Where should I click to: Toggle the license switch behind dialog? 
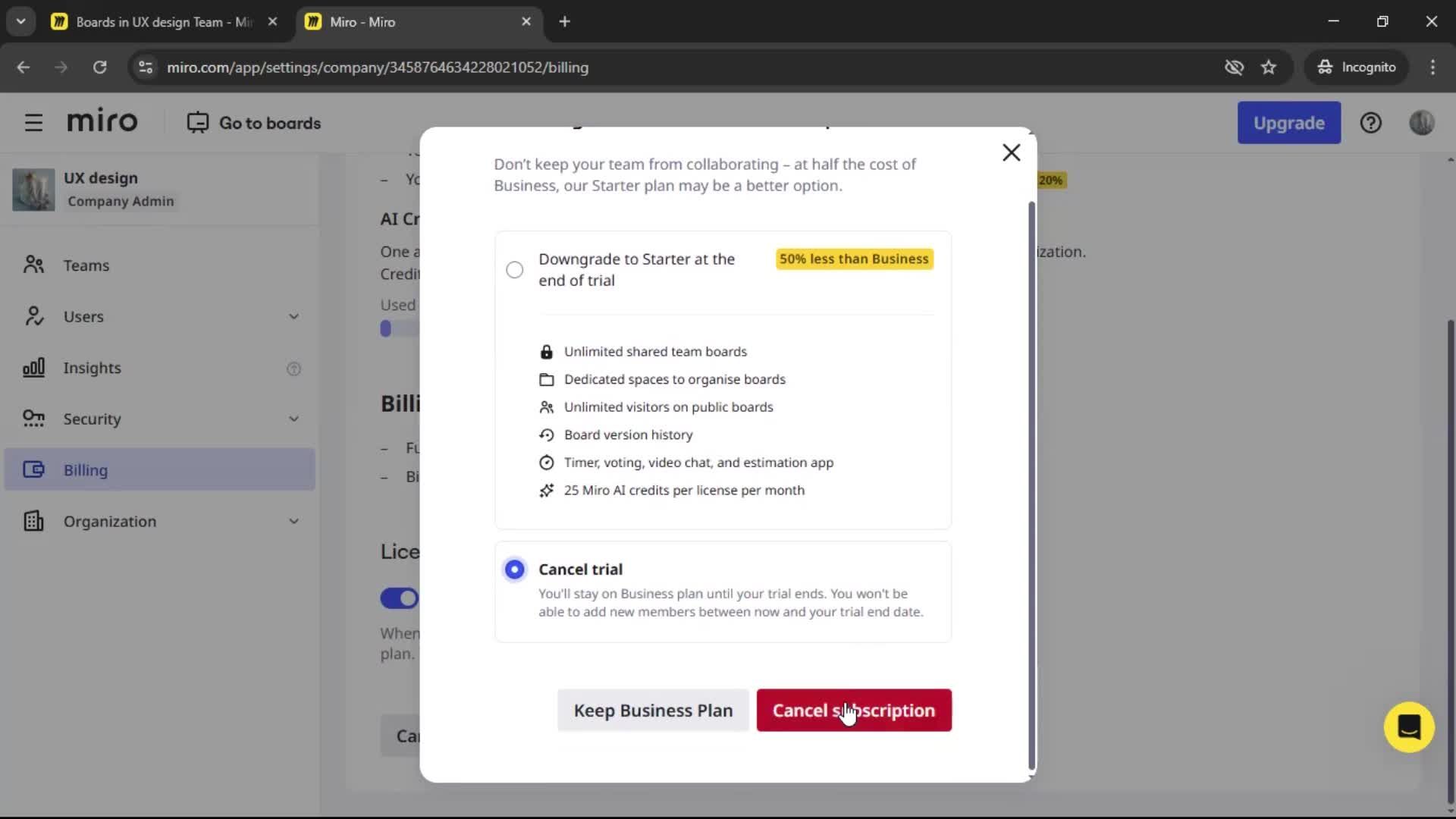400,598
